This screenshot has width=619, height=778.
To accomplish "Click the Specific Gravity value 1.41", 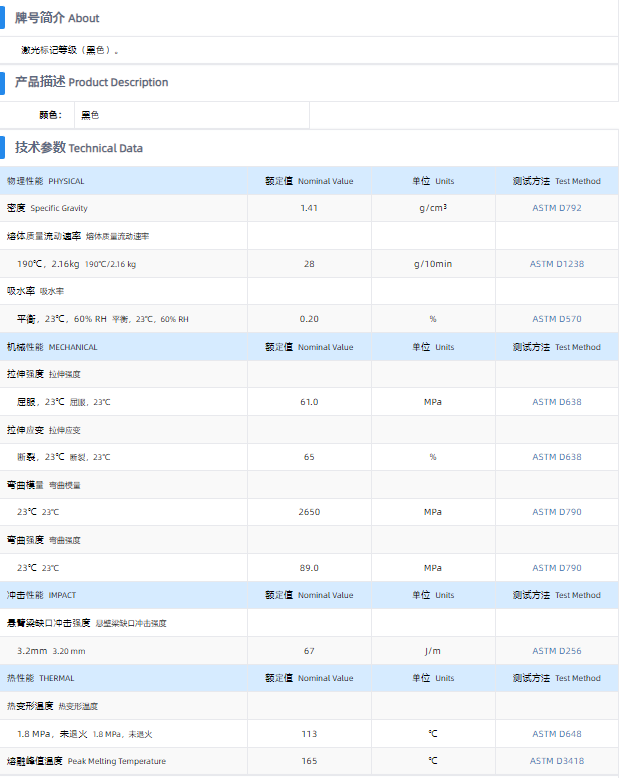I will [309, 208].
